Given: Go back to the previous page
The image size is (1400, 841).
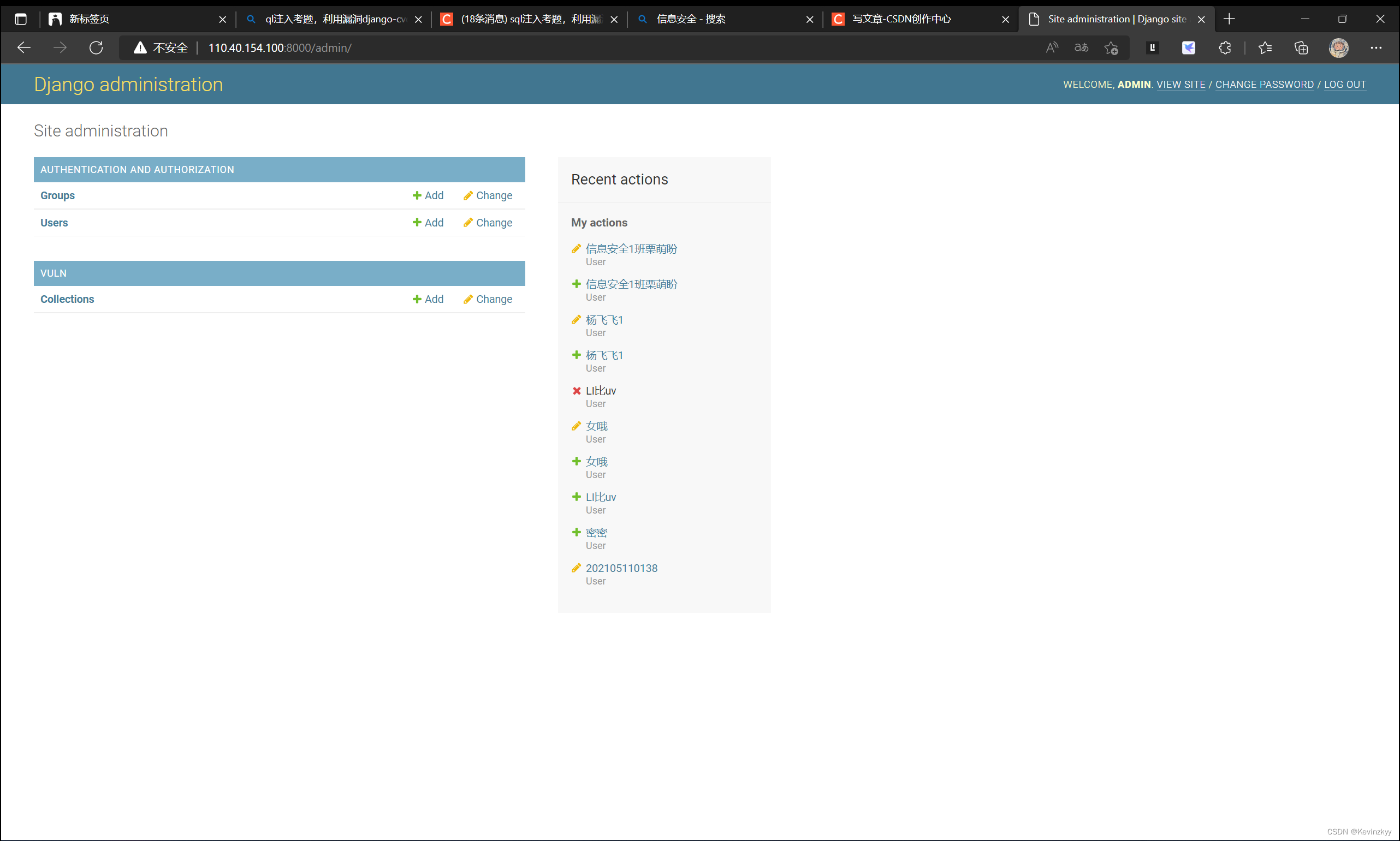Looking at the screenshot, I should [24, 47].
